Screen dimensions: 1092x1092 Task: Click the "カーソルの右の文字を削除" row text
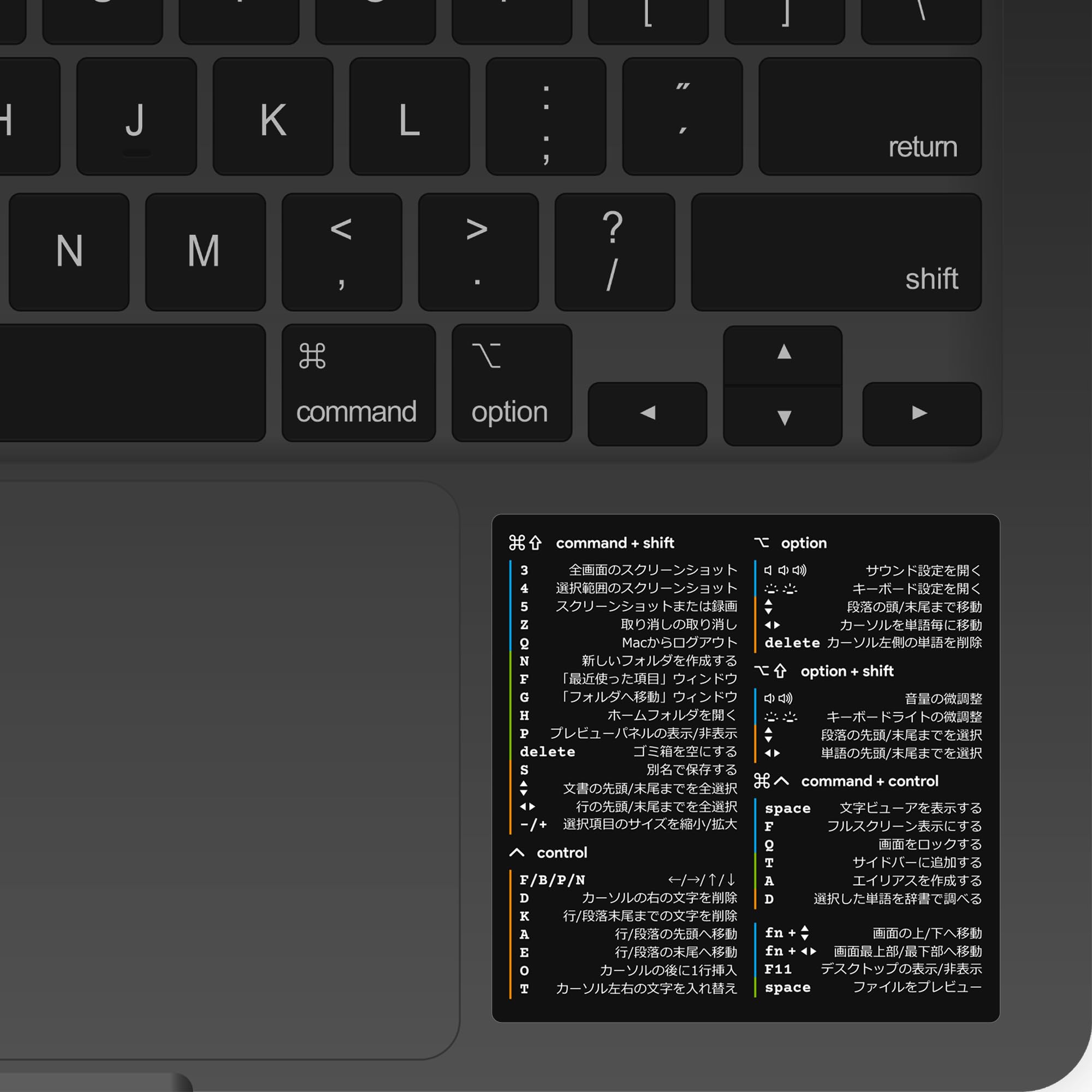click(x=660, y=898)
